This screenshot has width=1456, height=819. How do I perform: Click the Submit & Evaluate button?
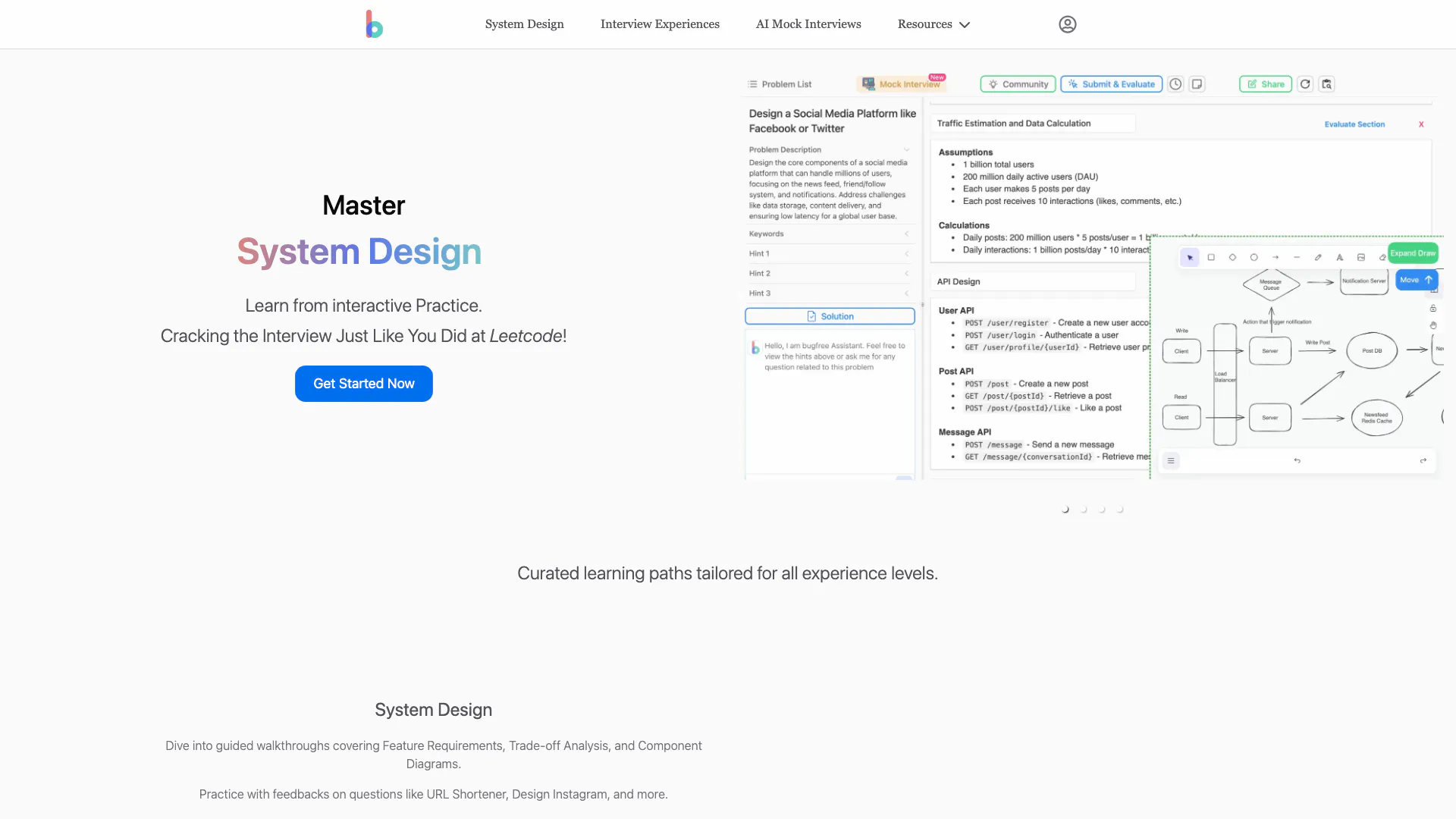[1111, 84]
